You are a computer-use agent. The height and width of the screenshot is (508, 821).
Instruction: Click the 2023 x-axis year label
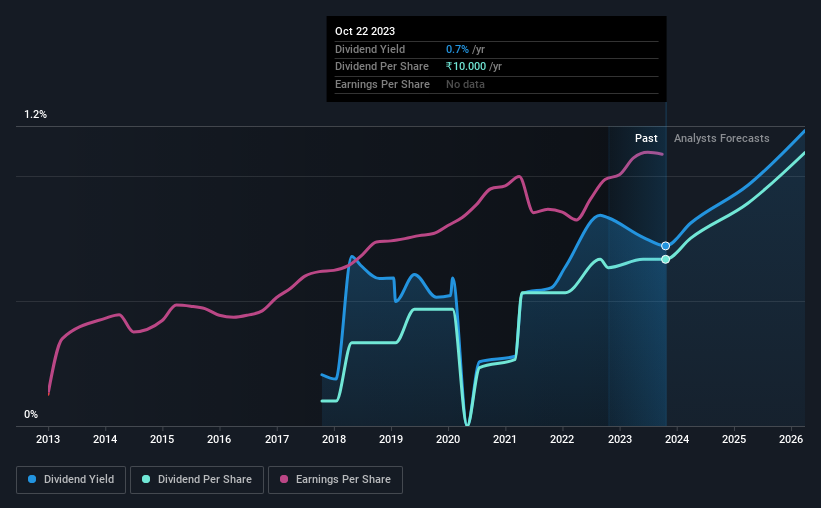(x=620, y=439)
